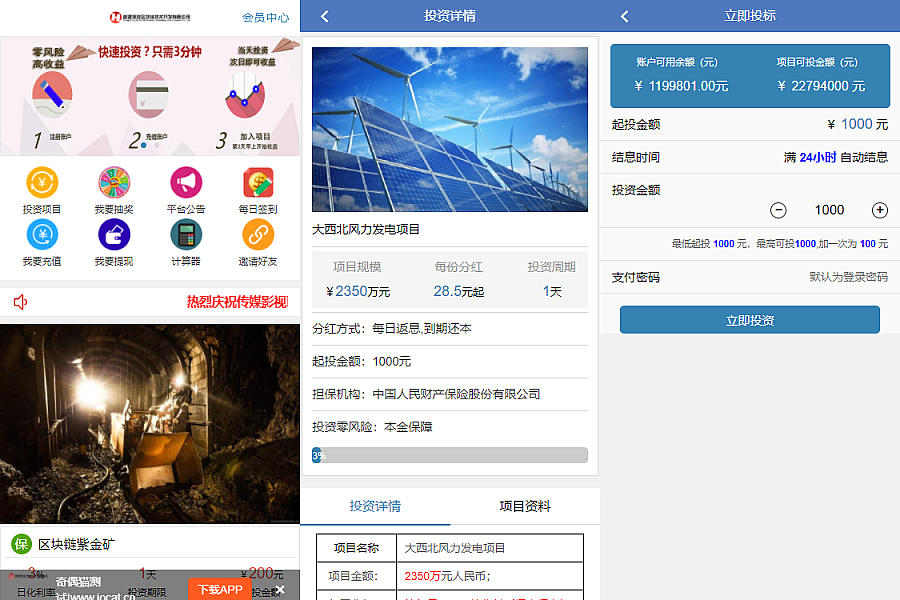Image resolution: width=900 pixels, height=600 pixels.
Task: Click 项目规模 ¥2350万元 value
Action: 358,292
